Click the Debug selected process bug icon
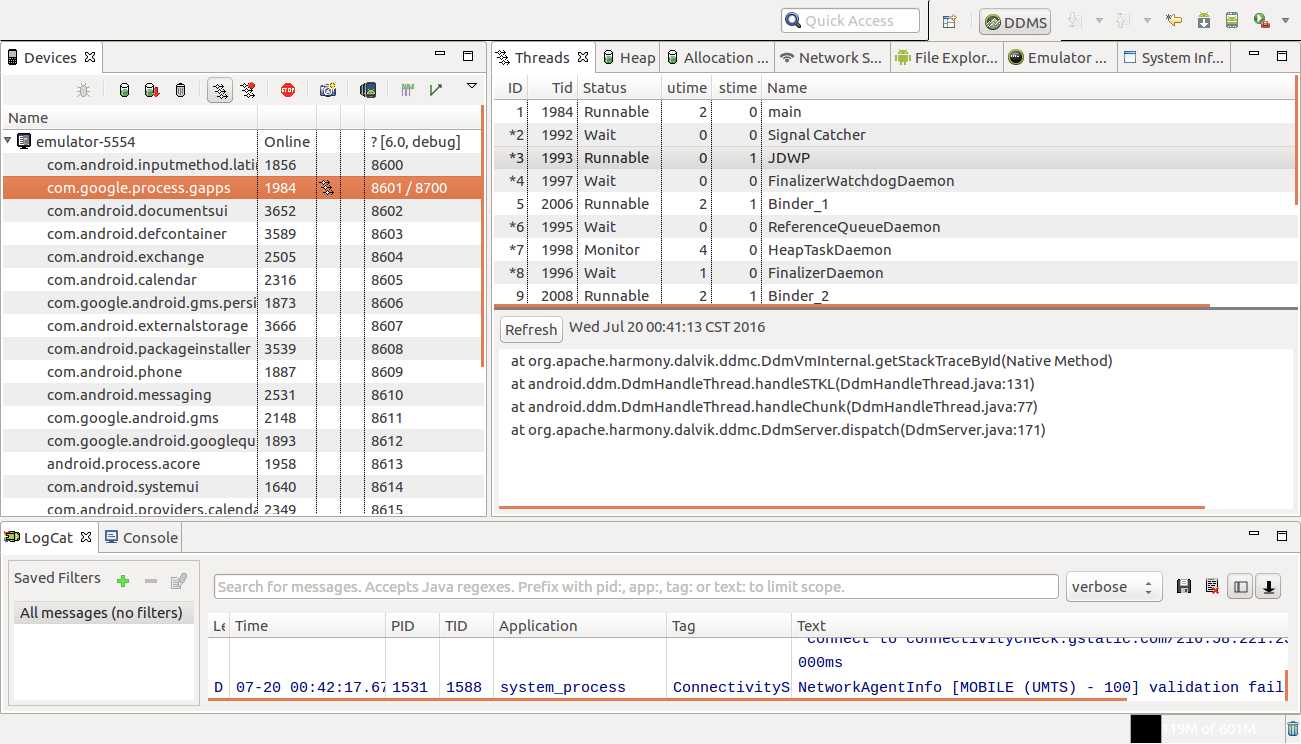The width and height of the screenshot is (1301, 744). click(84, 90)
